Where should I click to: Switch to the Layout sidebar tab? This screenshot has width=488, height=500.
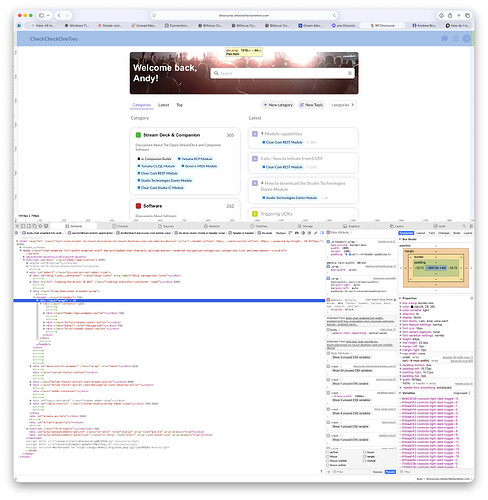click(421, 233)
